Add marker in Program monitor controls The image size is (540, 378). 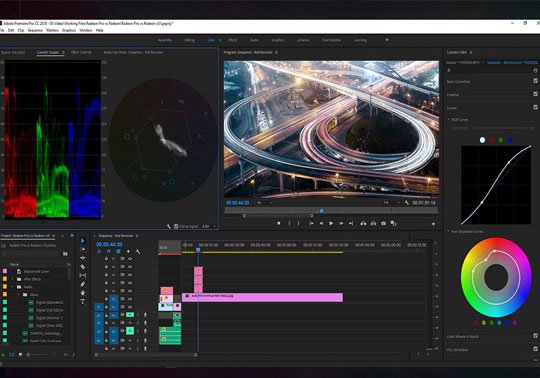click(x=279, y=223)
